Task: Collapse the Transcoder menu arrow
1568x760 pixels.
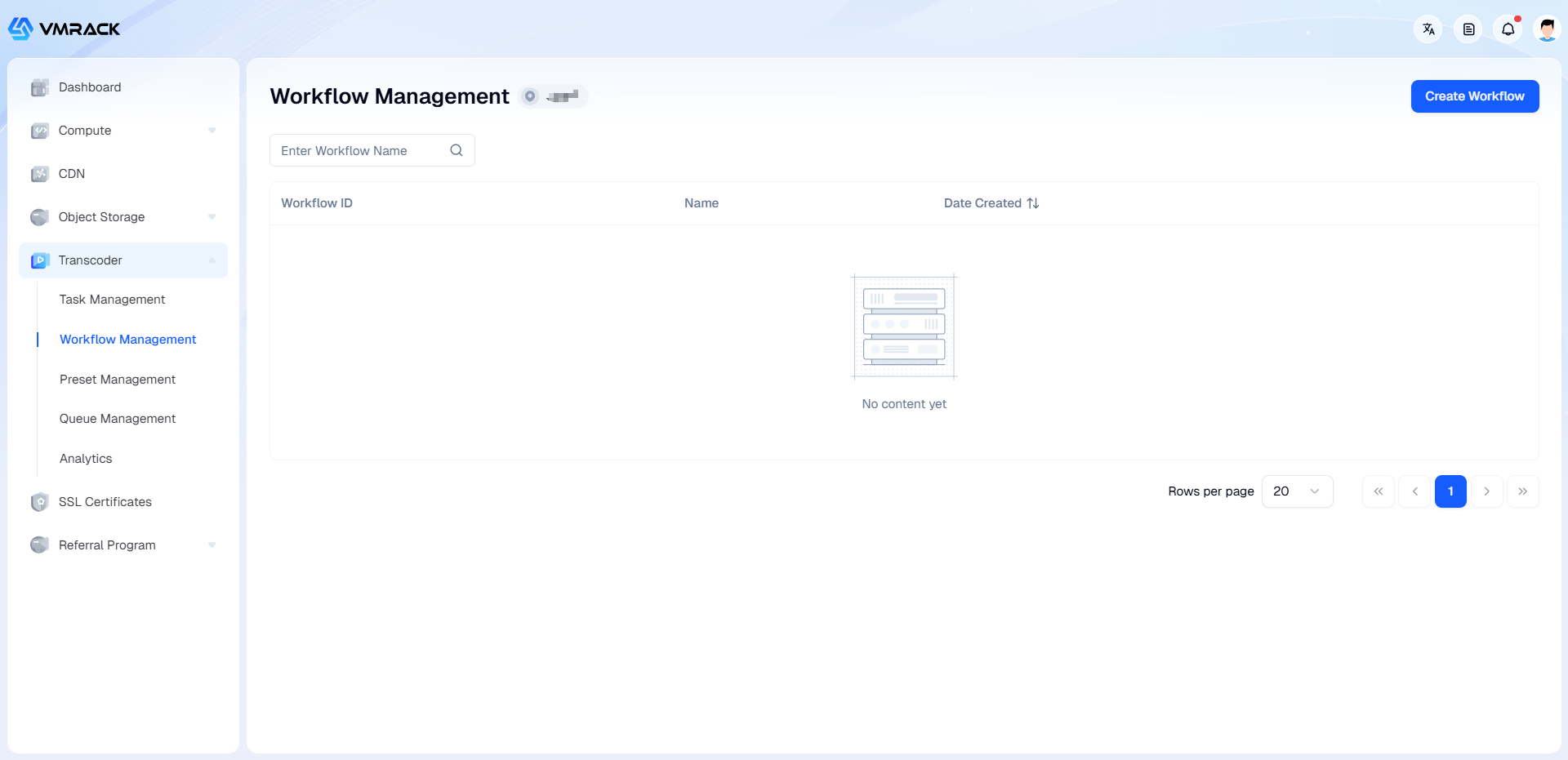Action: [x=212, y=260]
